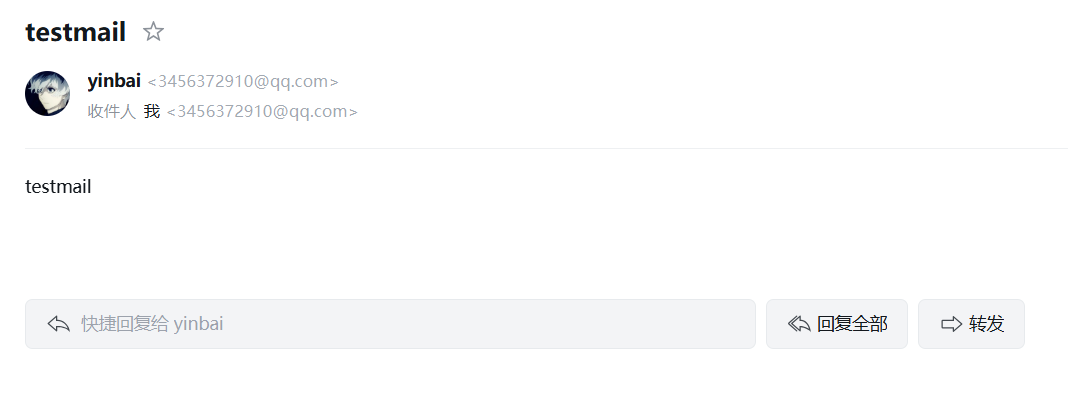Viewport: 1068px width, 404px height.
Task: Click the reply-all double arrow icon
Action: tap(799, 324)
